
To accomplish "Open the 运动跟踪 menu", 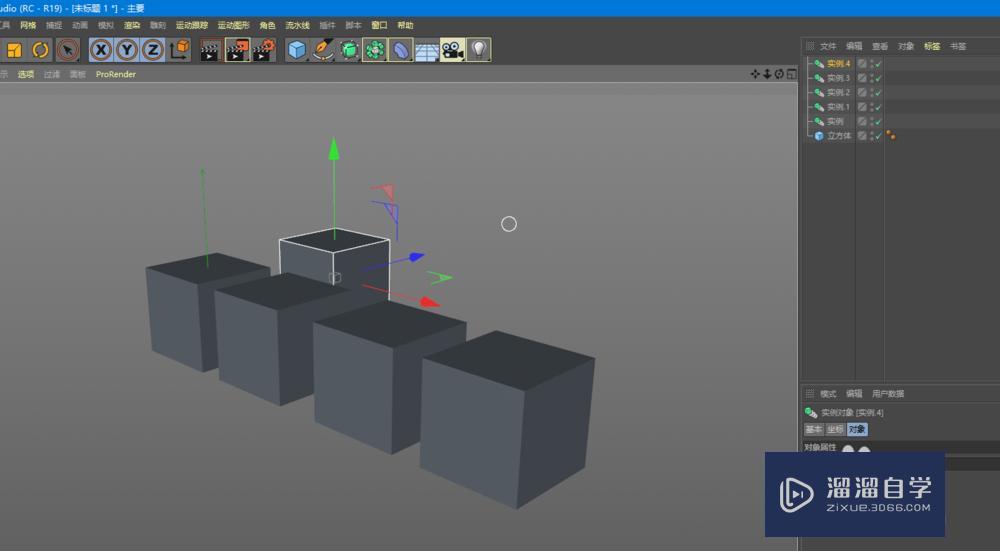I will (x=192, y=26).
